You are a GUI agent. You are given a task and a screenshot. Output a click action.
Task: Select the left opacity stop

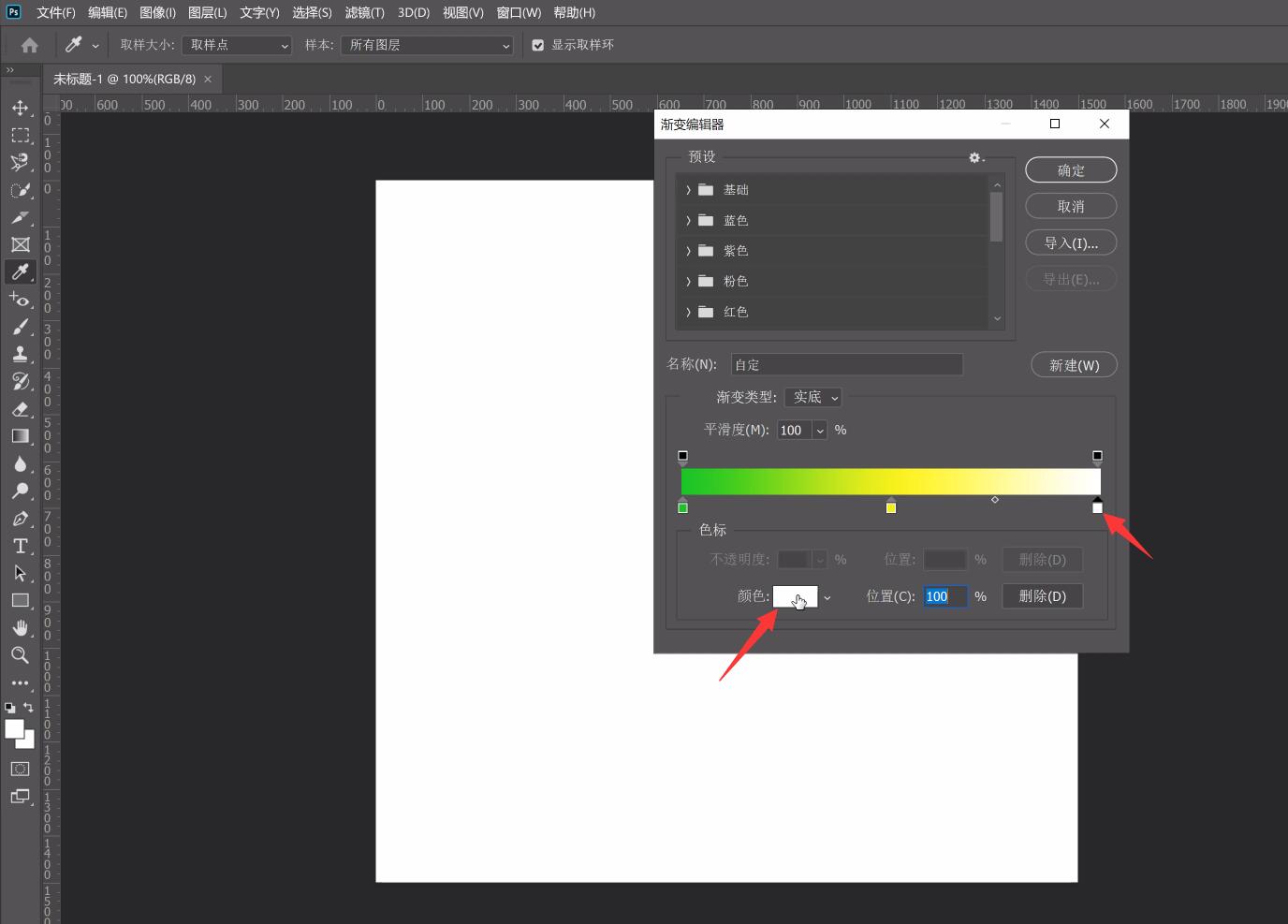[682, 457]
